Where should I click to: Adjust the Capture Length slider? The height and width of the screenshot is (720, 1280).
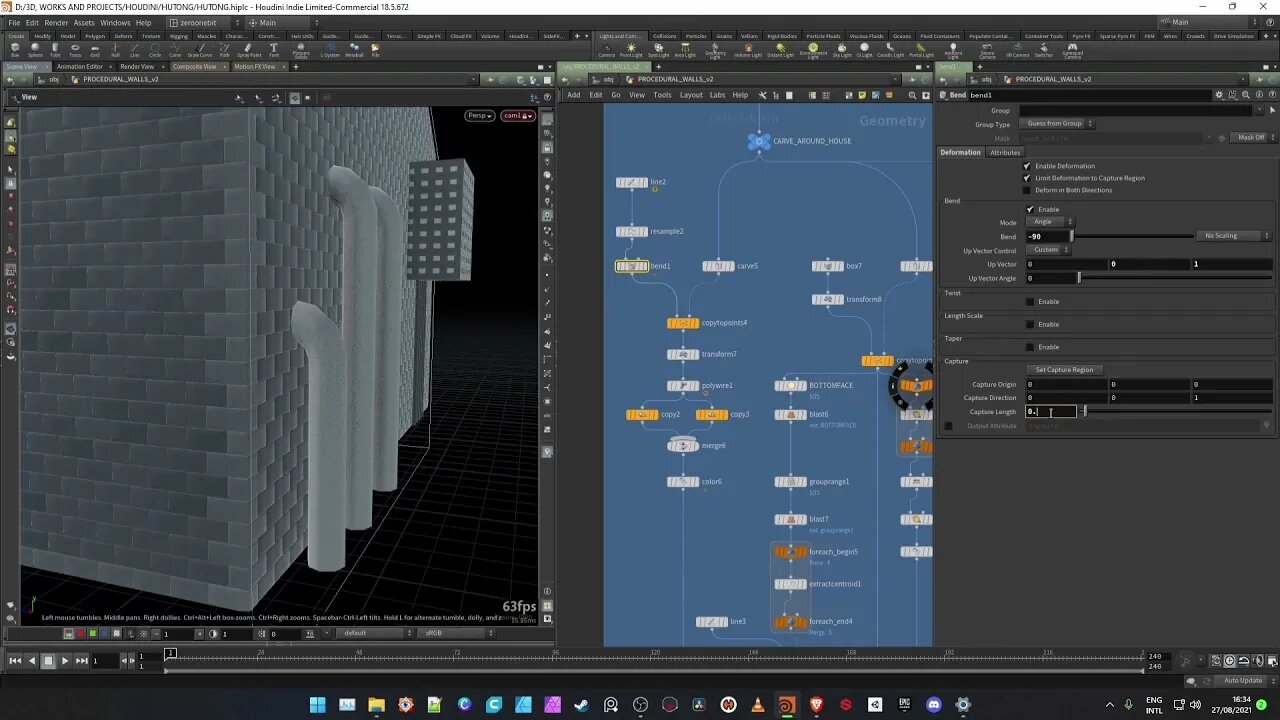click(1177, 412)
